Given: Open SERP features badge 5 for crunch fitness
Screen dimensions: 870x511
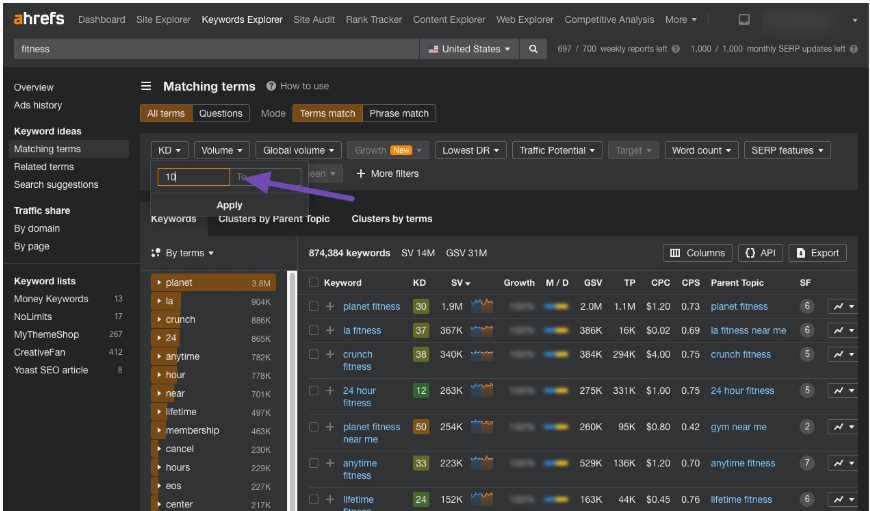Looking at the screenshot, I should tap(807, 354).
